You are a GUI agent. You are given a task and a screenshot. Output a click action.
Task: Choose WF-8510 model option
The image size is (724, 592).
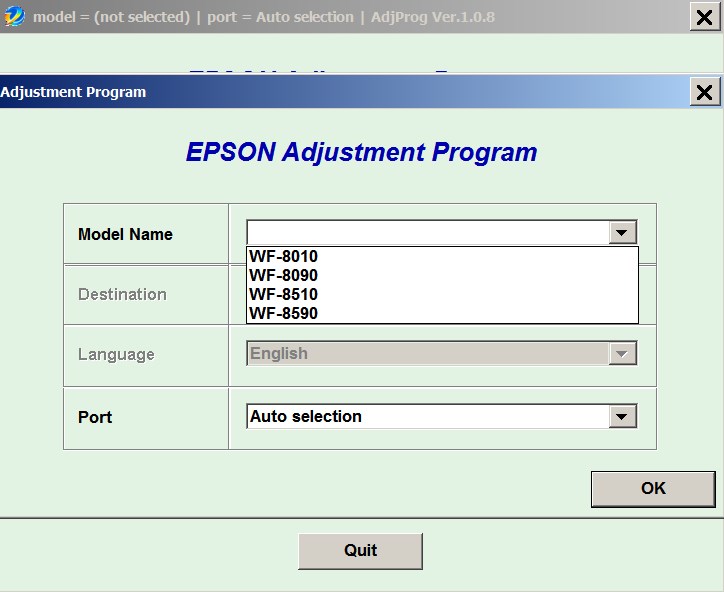click(x=442, y=294)
